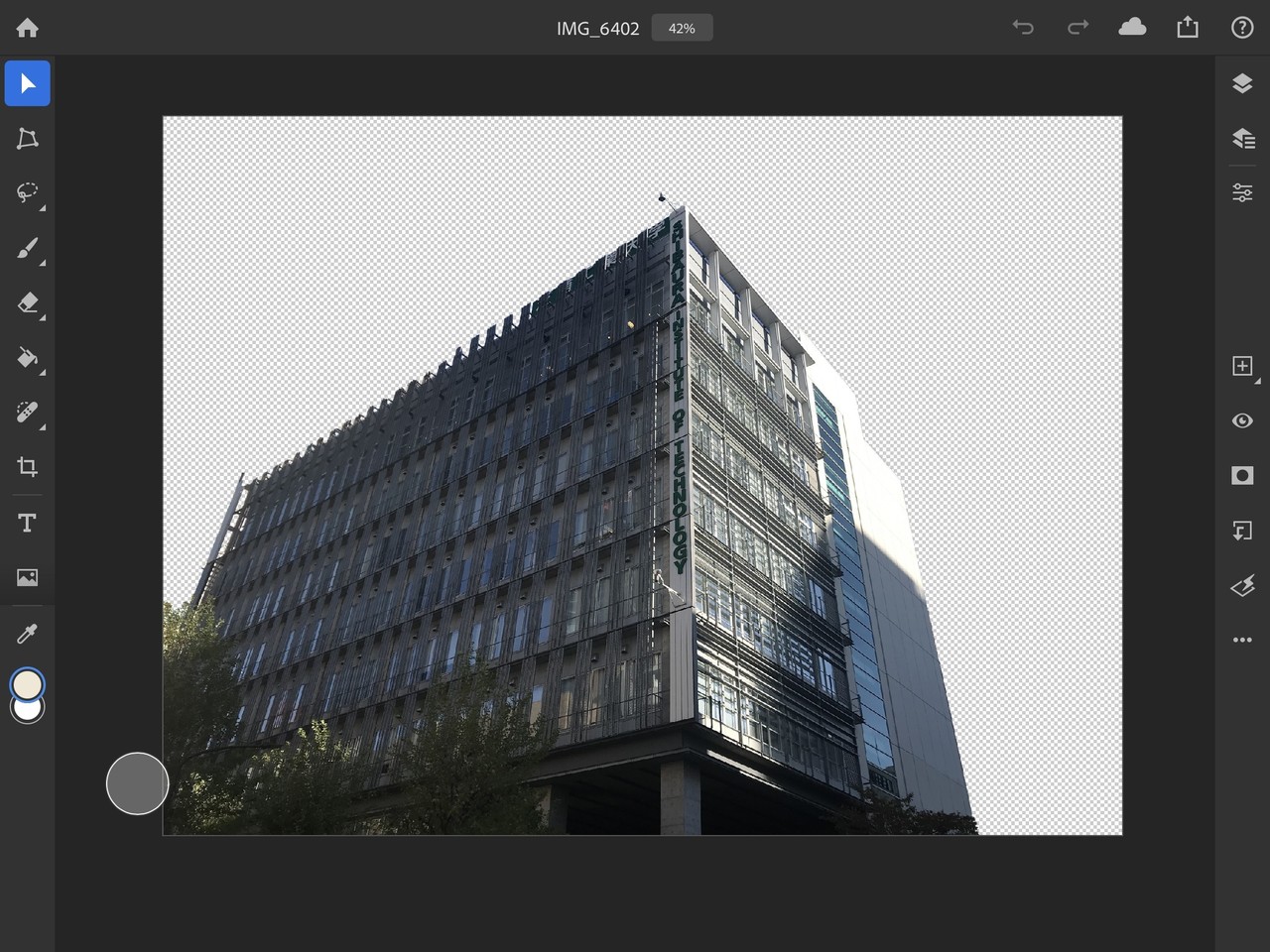Select the Spot Healing tool
1270x952 pixels.
pyautogui.click(x=27, y=412)
